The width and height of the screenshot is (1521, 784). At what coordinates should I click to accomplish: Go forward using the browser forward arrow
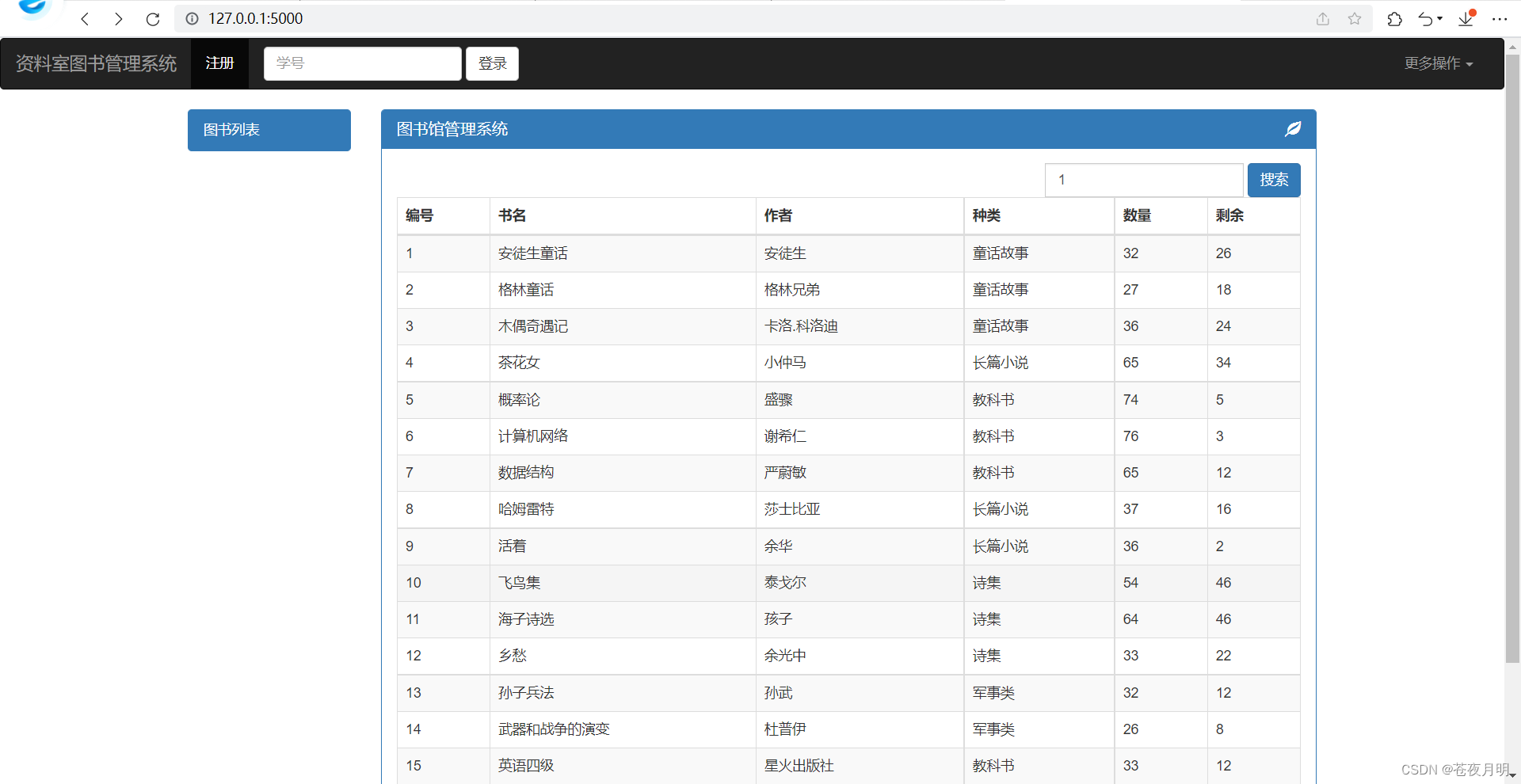(119, 19)
